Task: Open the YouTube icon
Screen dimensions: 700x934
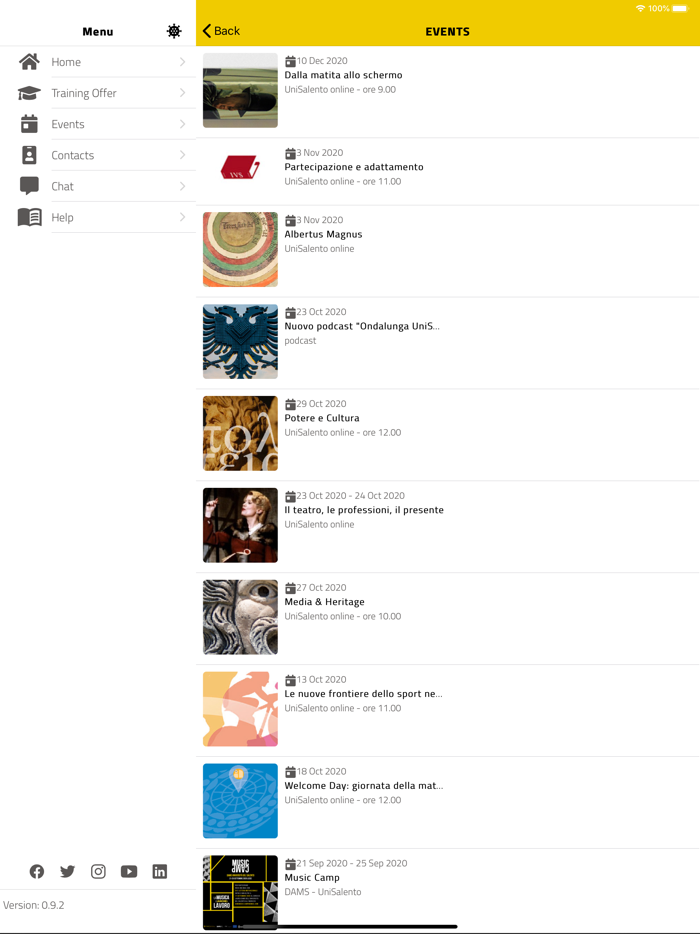Action: tap(129, 871)
